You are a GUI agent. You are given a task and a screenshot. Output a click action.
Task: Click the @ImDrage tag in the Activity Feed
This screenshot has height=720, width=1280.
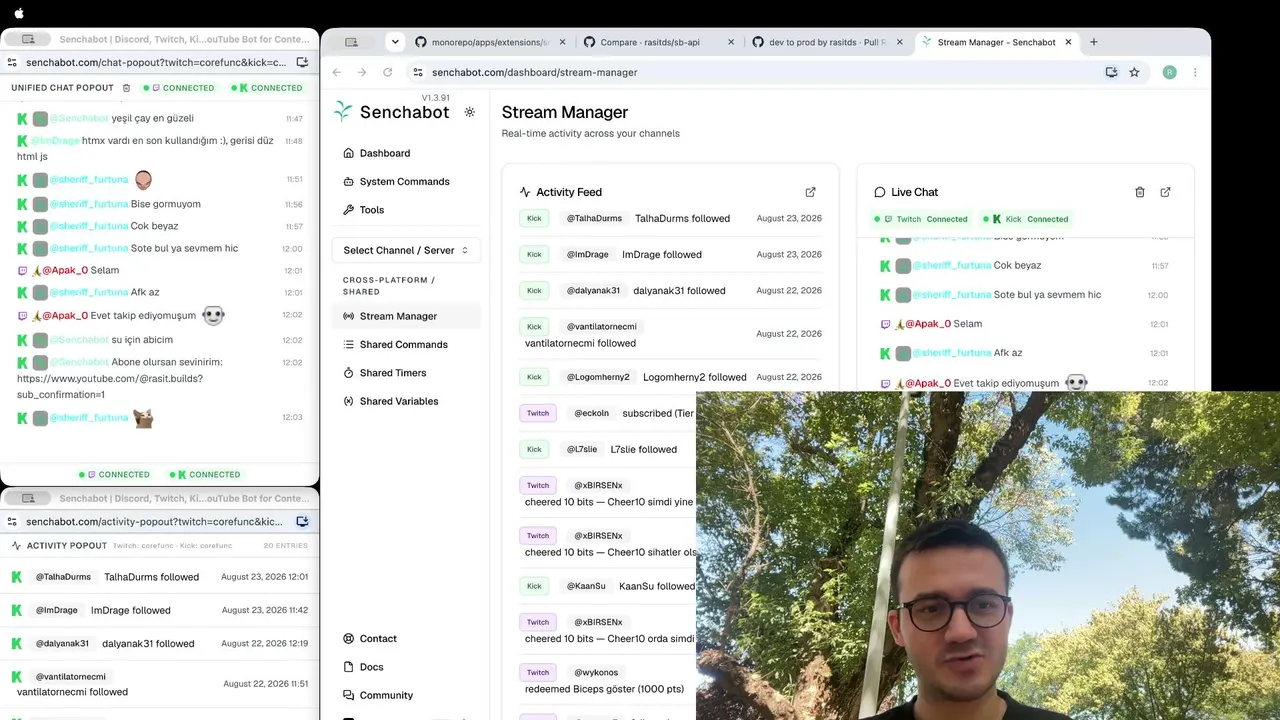click(588, 254)
